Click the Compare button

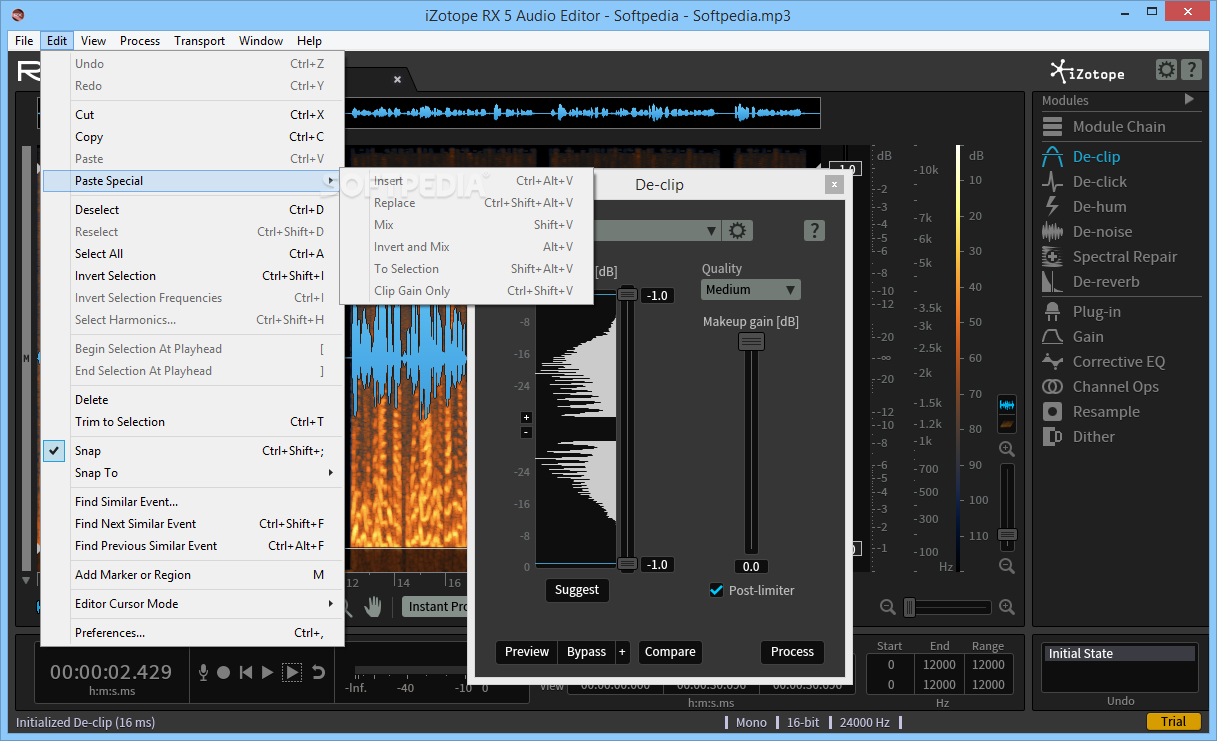point(670,652)
